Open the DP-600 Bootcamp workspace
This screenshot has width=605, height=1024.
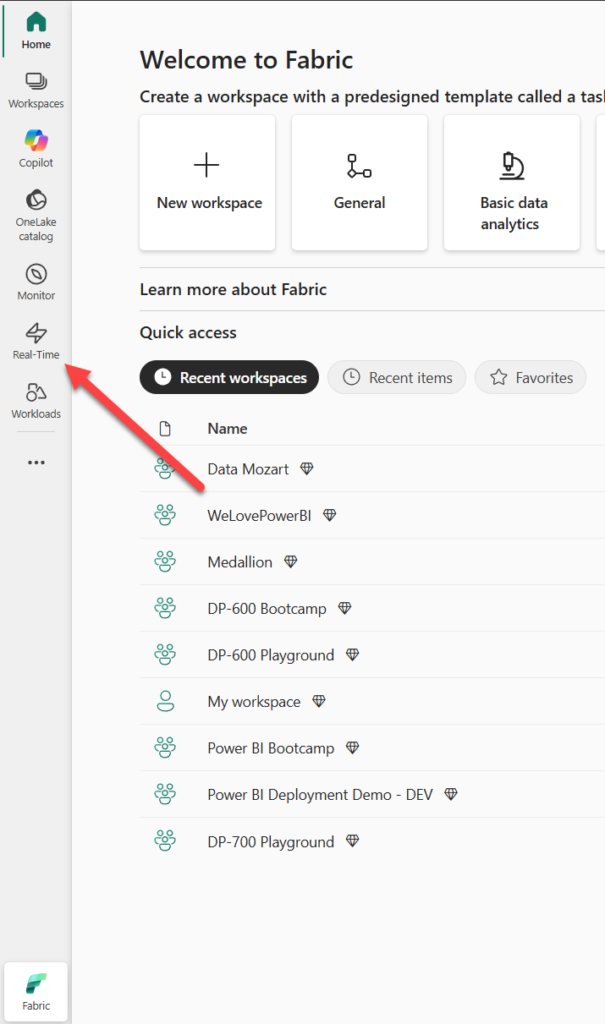click(x=265, y=609)
